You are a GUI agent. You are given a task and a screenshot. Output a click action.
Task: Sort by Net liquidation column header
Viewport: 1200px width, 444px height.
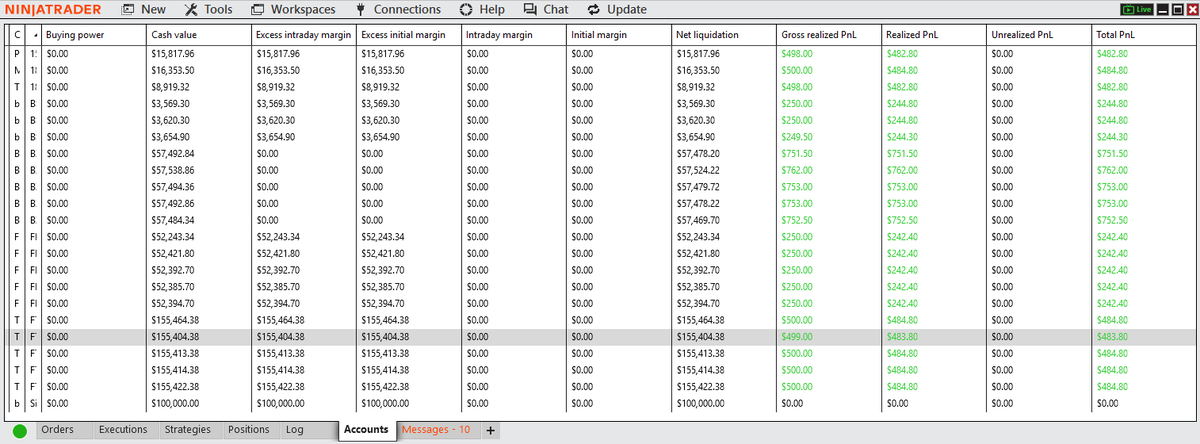coord(724,34)
